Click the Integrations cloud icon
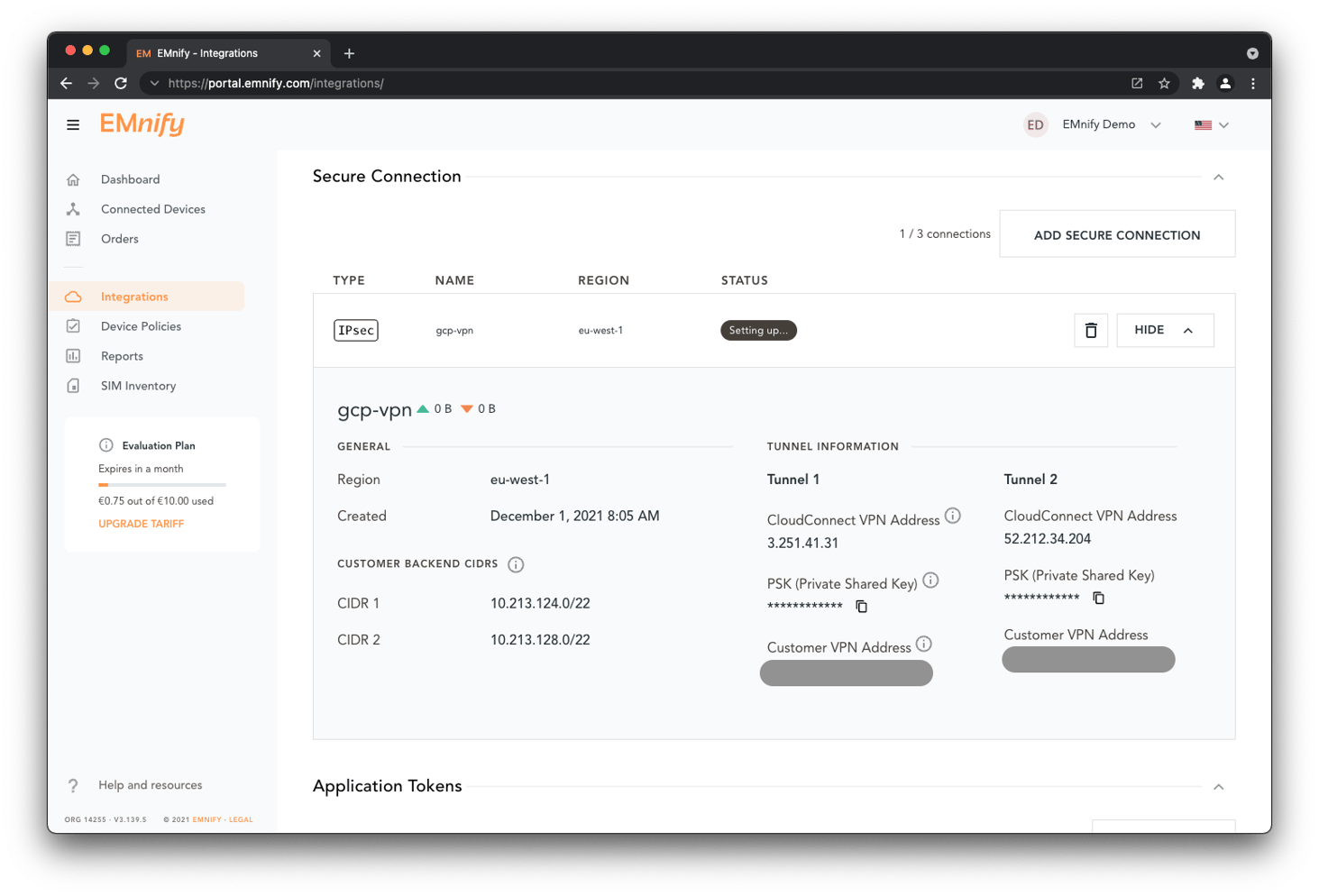 click(x=73, y=296)
